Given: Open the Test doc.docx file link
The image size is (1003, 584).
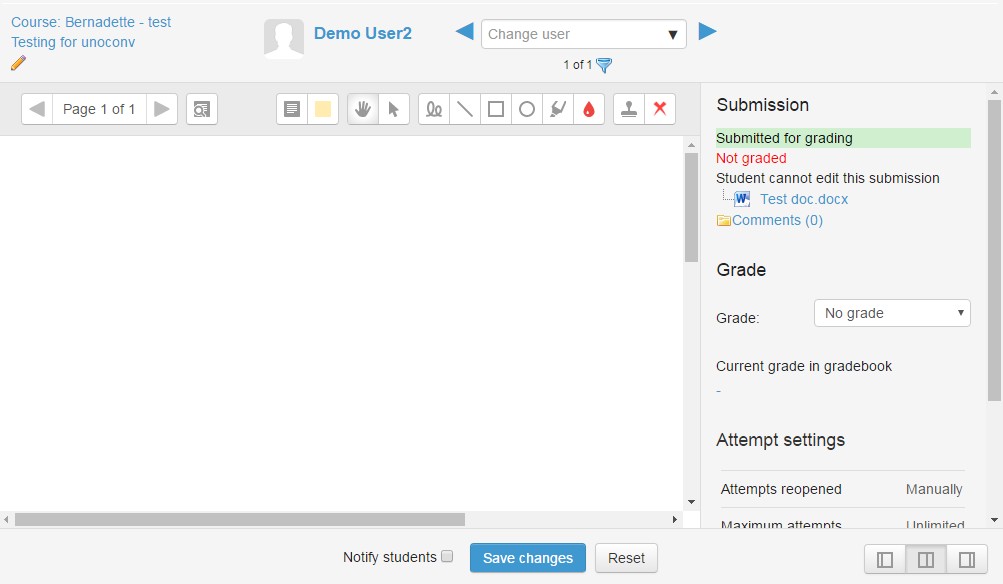Looking at the screenshot, I should [803, 199].
